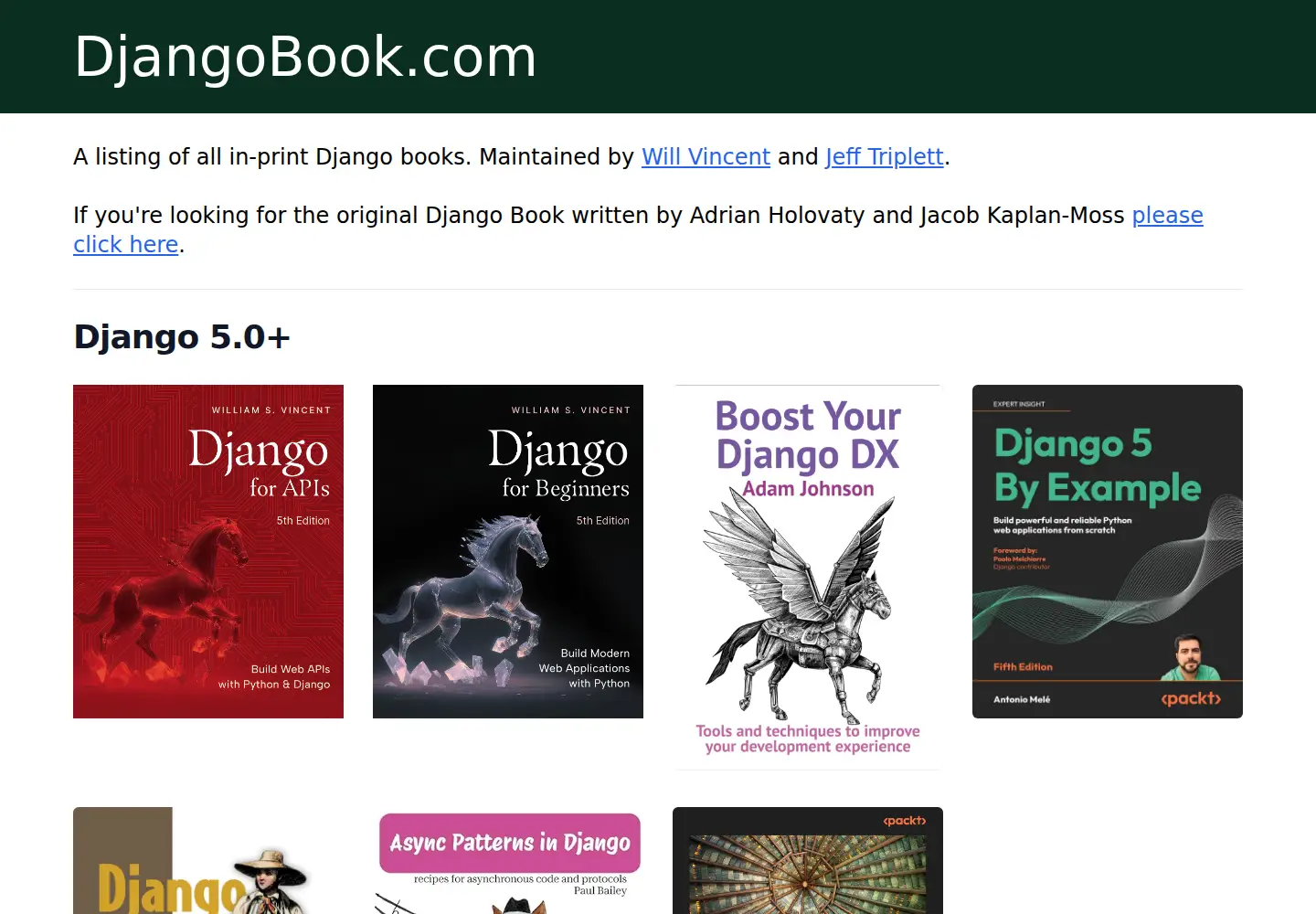The width and height of the screenshot is (1316, 914).
Task: Open the Async Patterns in Django cover
Action: 509,861
